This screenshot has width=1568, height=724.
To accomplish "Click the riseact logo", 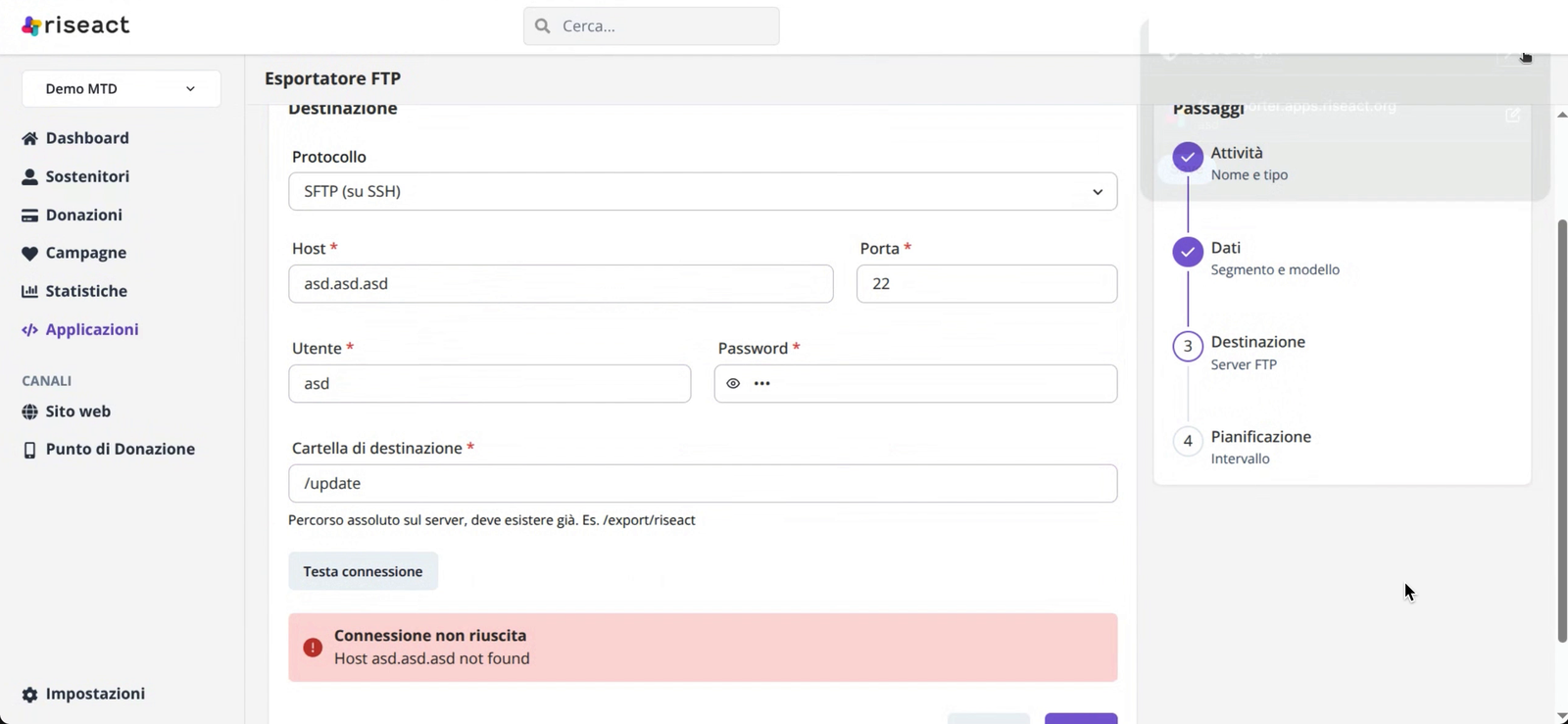I will [75, 25].
